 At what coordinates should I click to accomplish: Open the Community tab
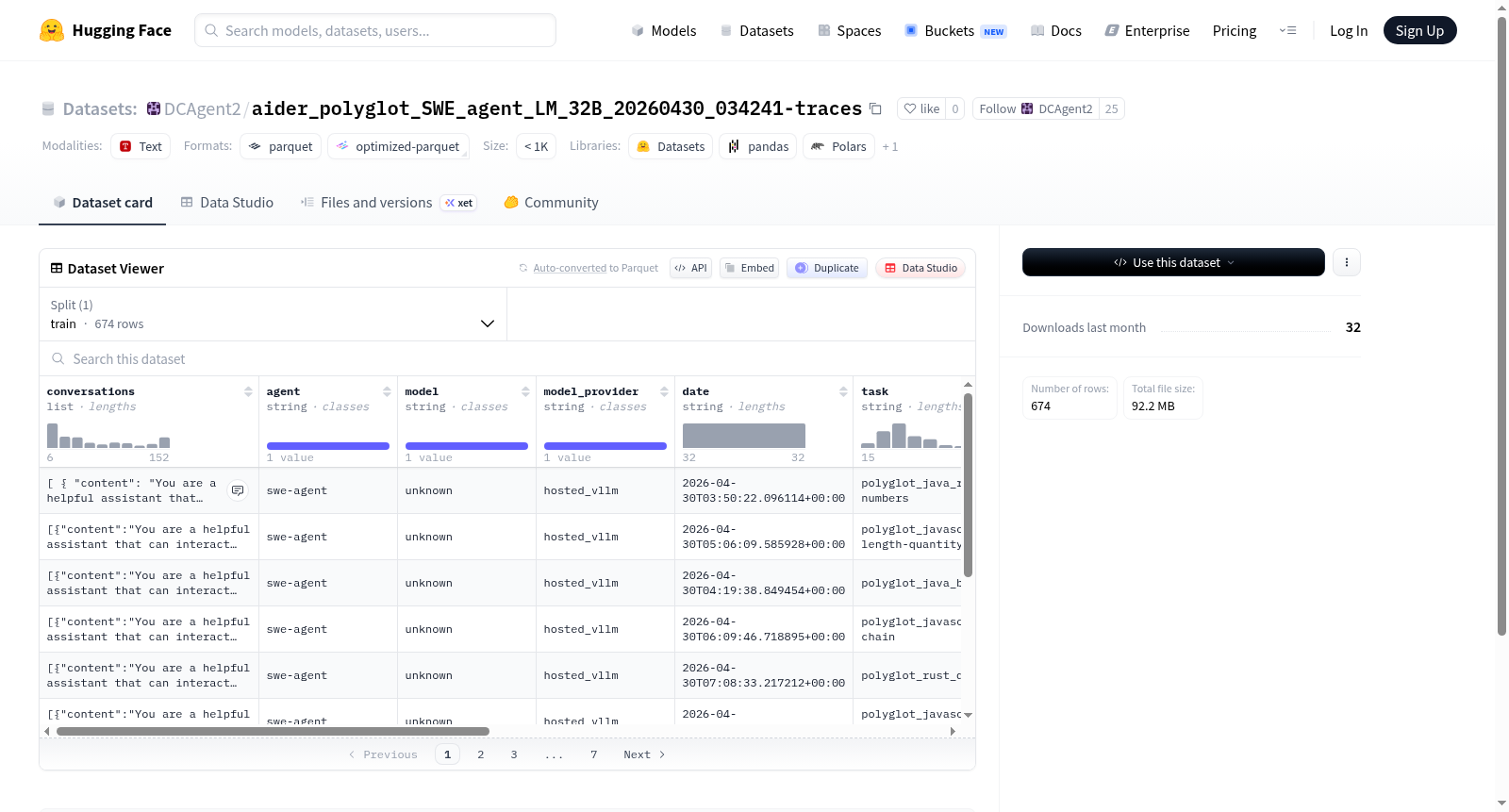coord(552,203)
